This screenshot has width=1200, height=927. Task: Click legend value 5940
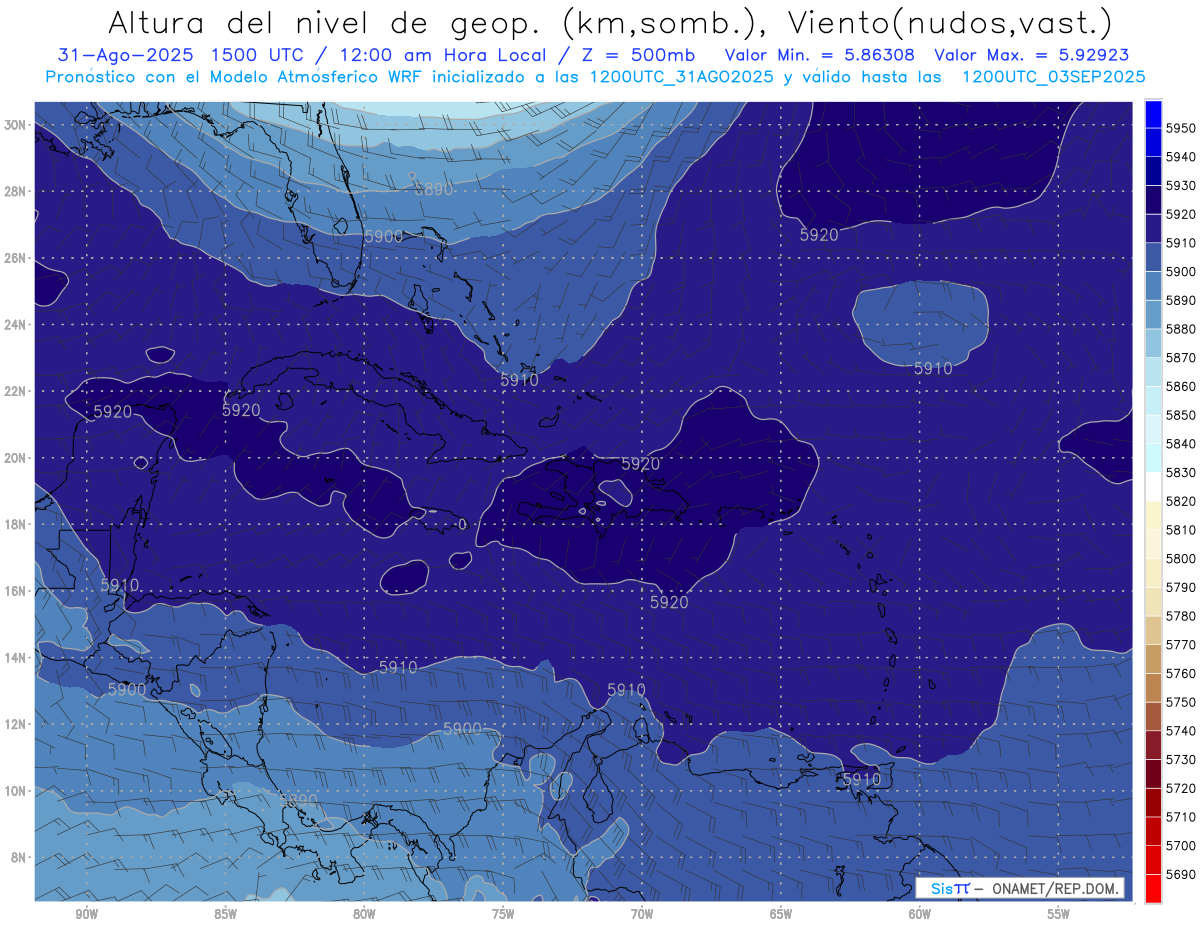pos(1180,157)
